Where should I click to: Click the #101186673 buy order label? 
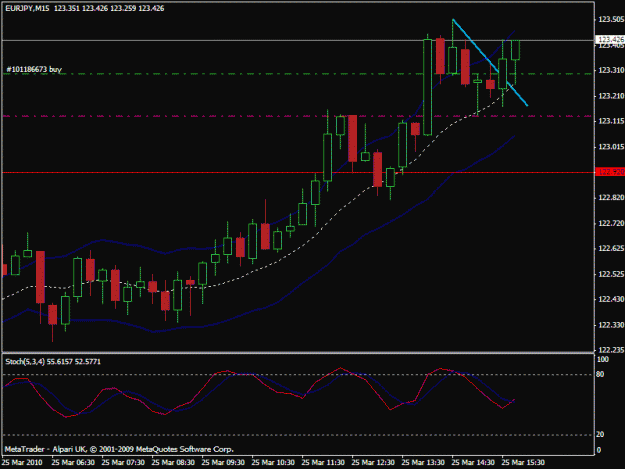[34, 69]
